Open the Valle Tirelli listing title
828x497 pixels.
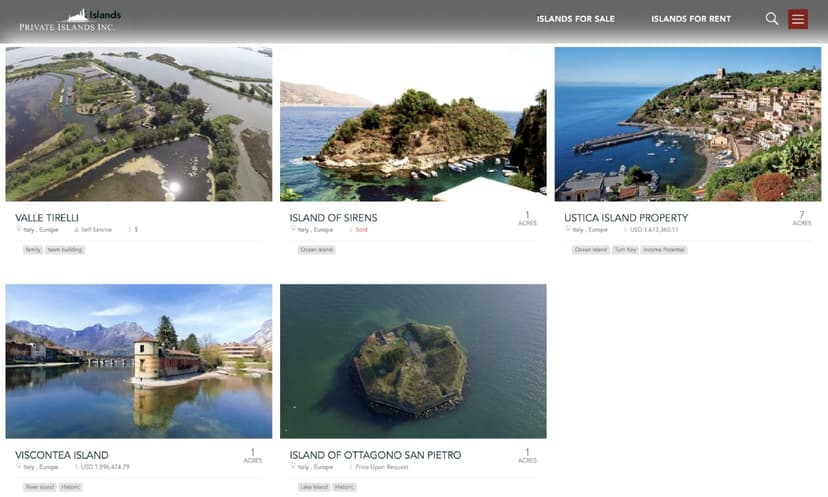(x=47, y=217)
